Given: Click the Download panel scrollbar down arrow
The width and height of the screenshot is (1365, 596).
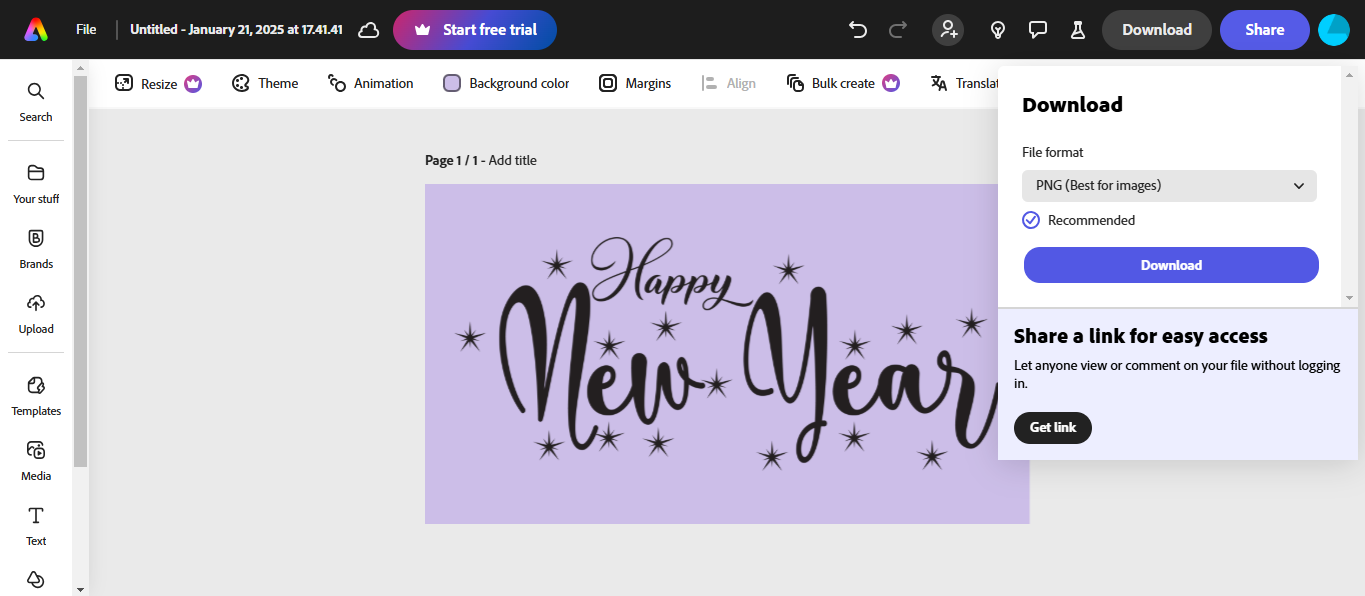Looking at the screenshot, I should click(1349, 298).
